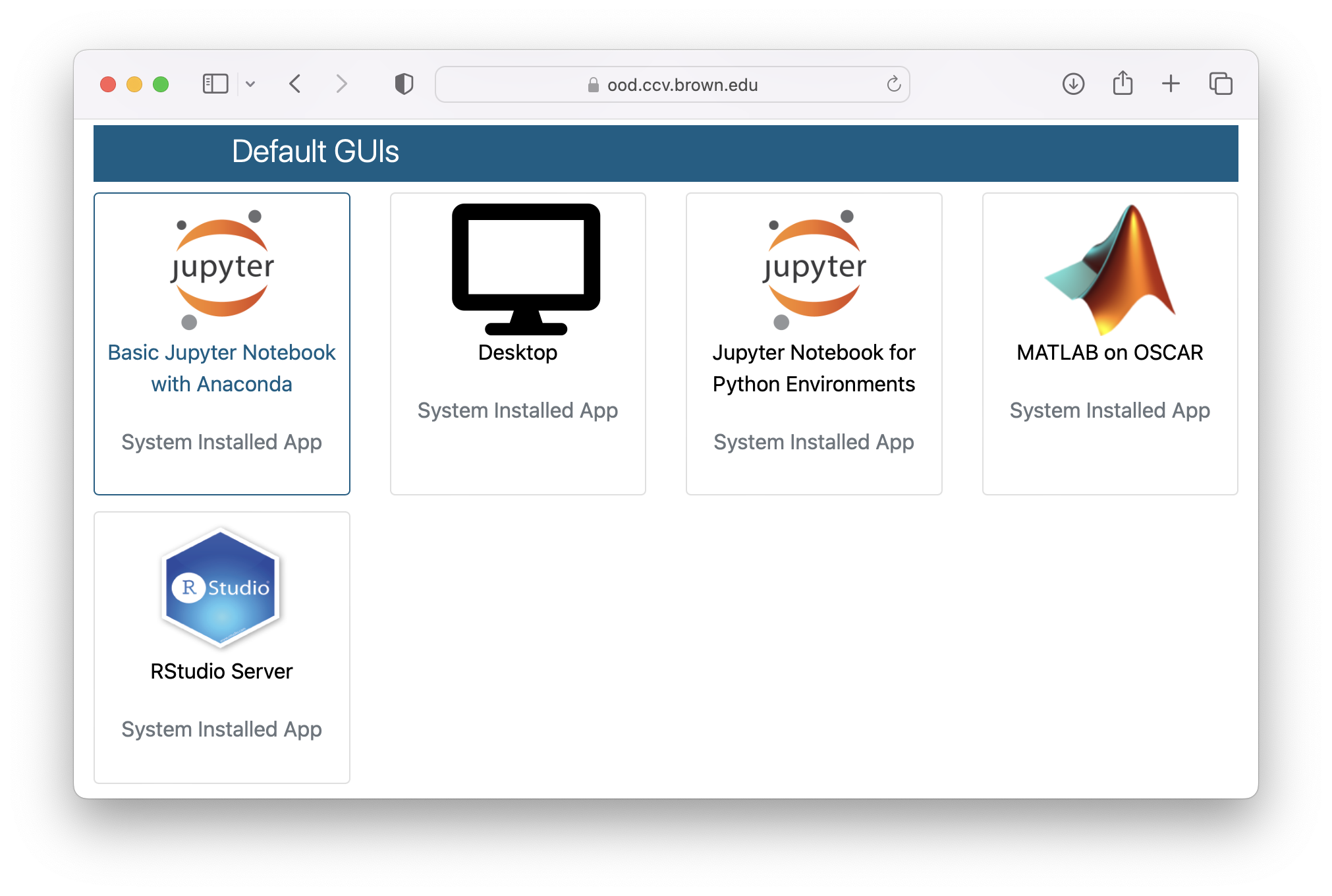This screenshot has width=1332, height=896.
Task: Click the lock icon in address bar
Action: (x=593, y=84)
